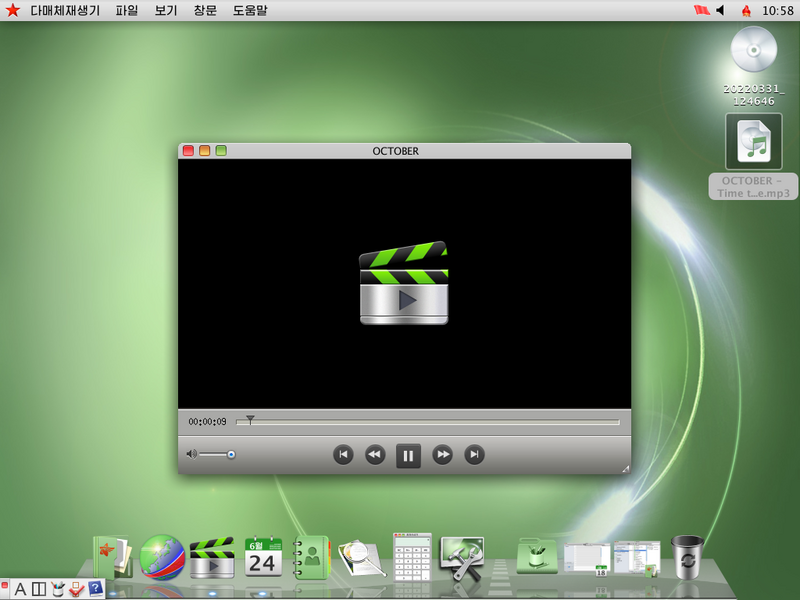Open the 보기 menu
The width and height of the screenshot is (800, 600).
[166, 10]
